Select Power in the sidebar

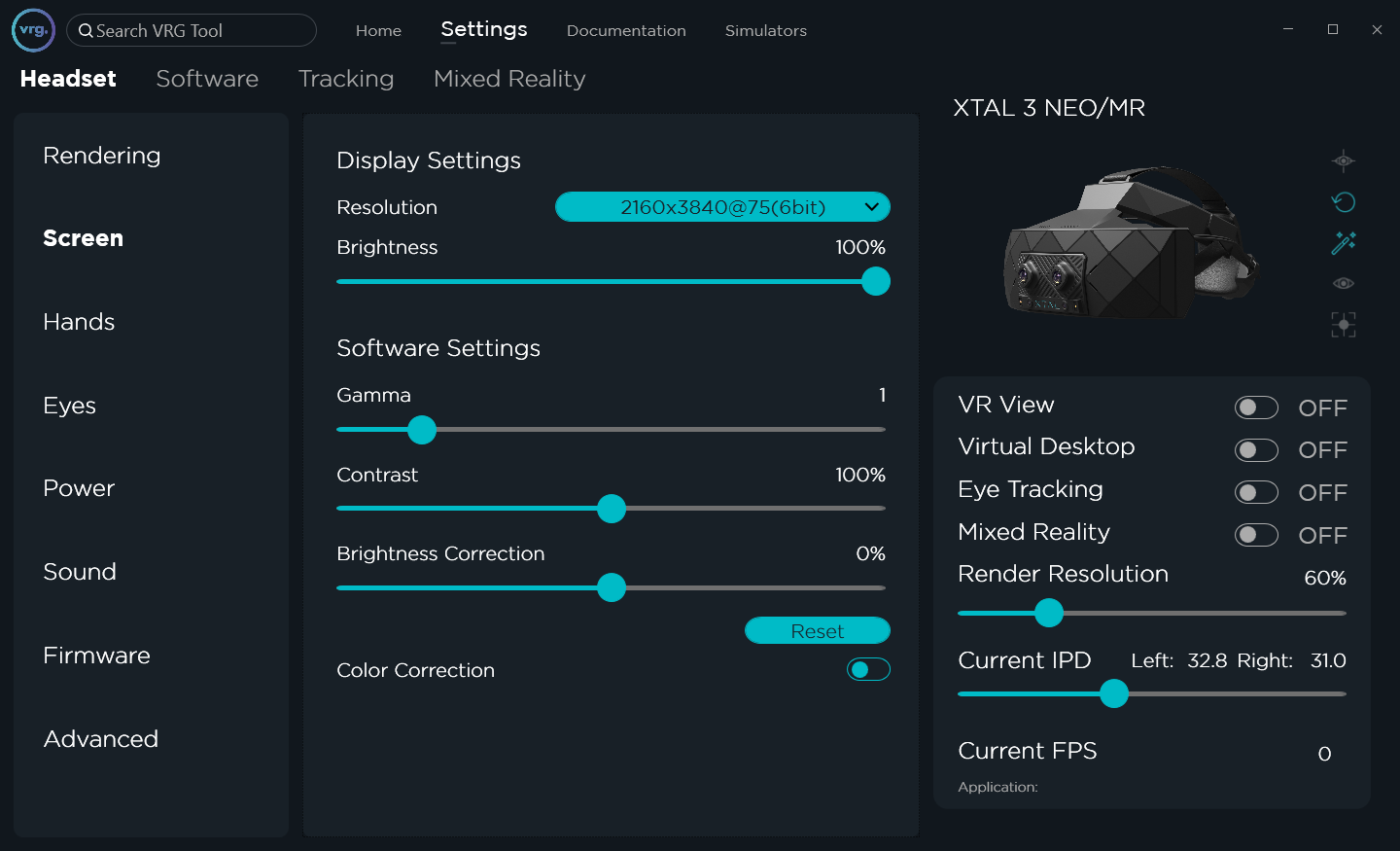tap(79, 488)
